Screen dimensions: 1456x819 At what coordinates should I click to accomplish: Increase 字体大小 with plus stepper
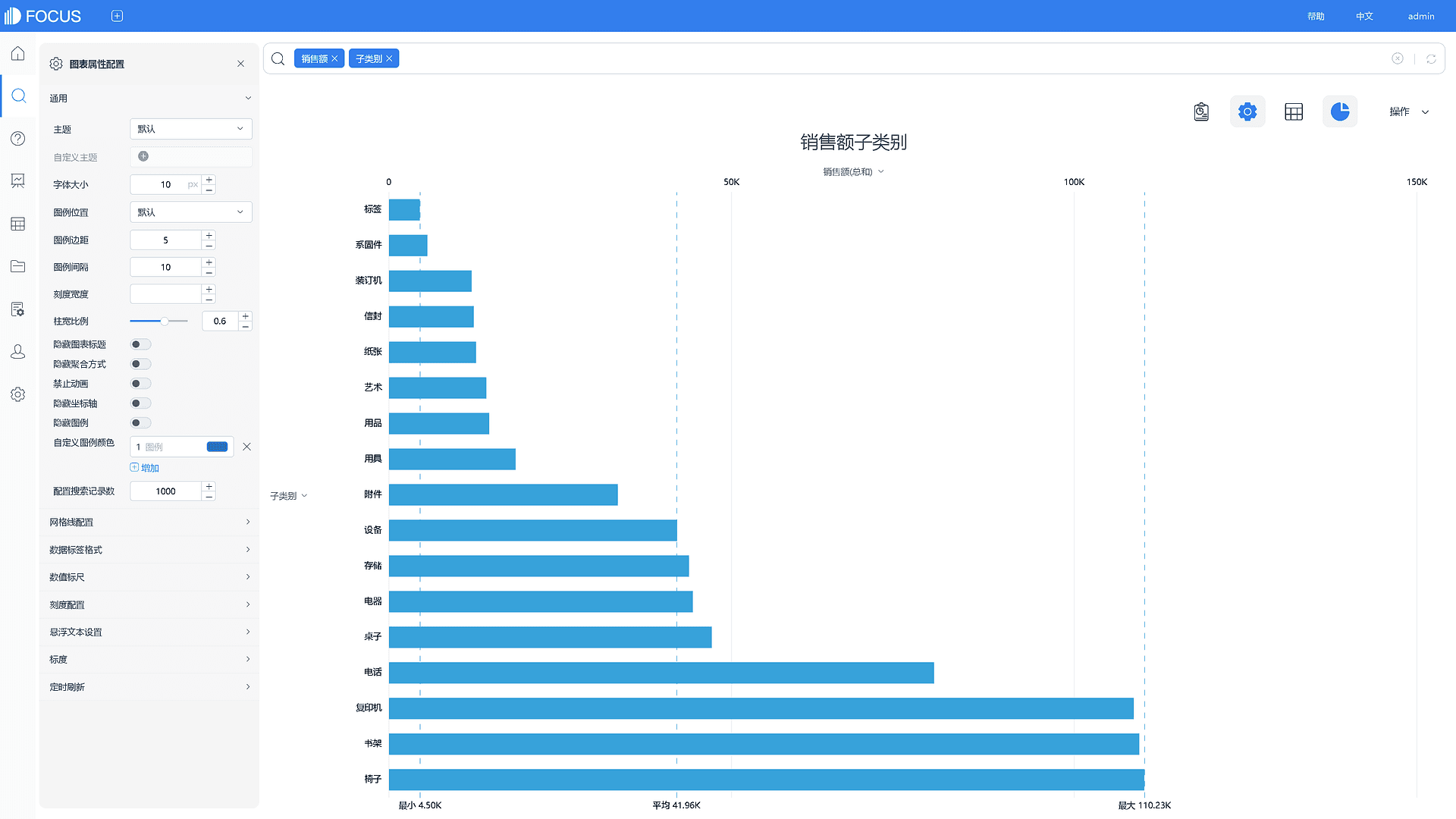[209, 180]
